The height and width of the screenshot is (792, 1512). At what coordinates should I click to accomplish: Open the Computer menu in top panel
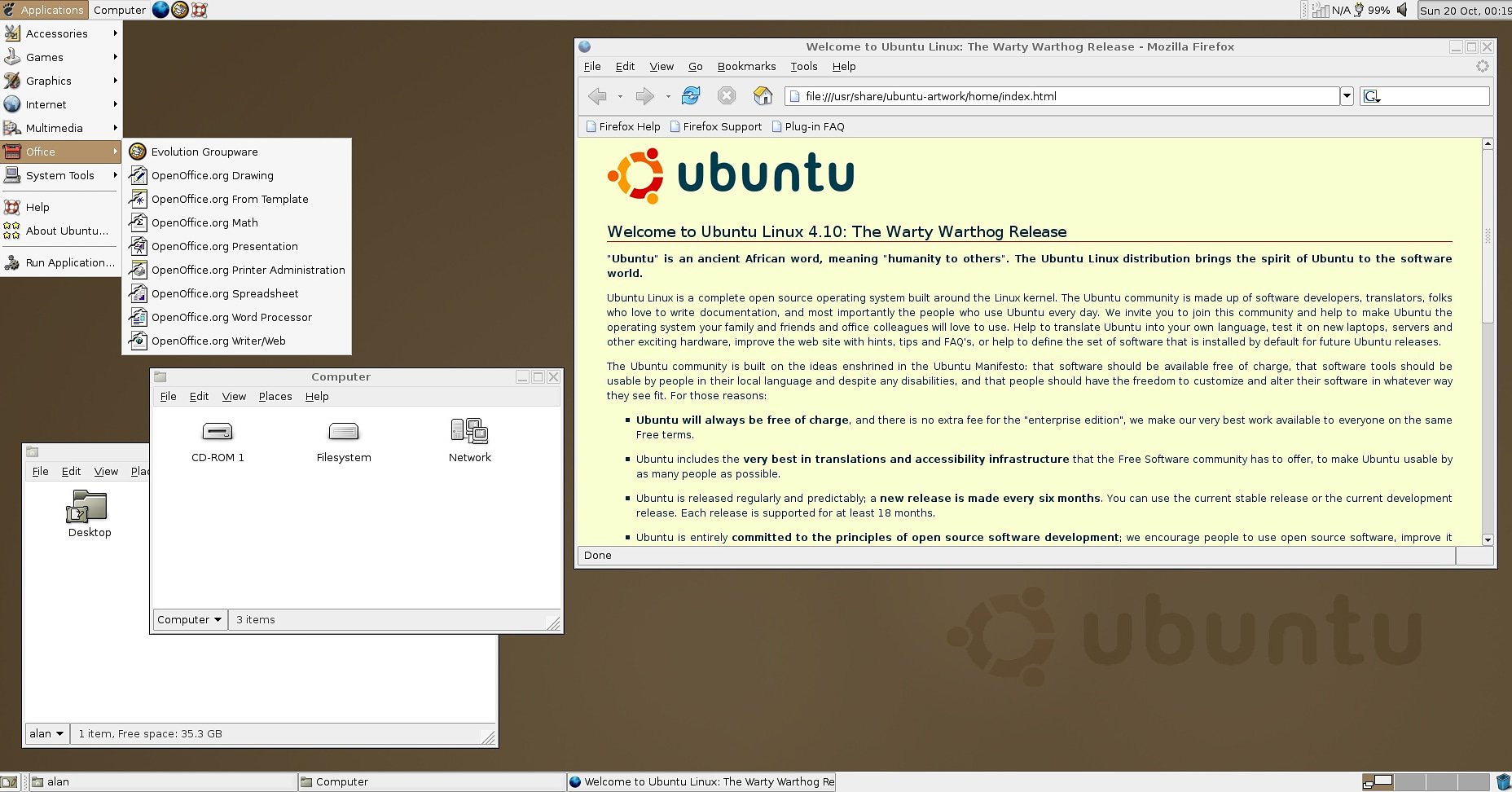(120, 10)
